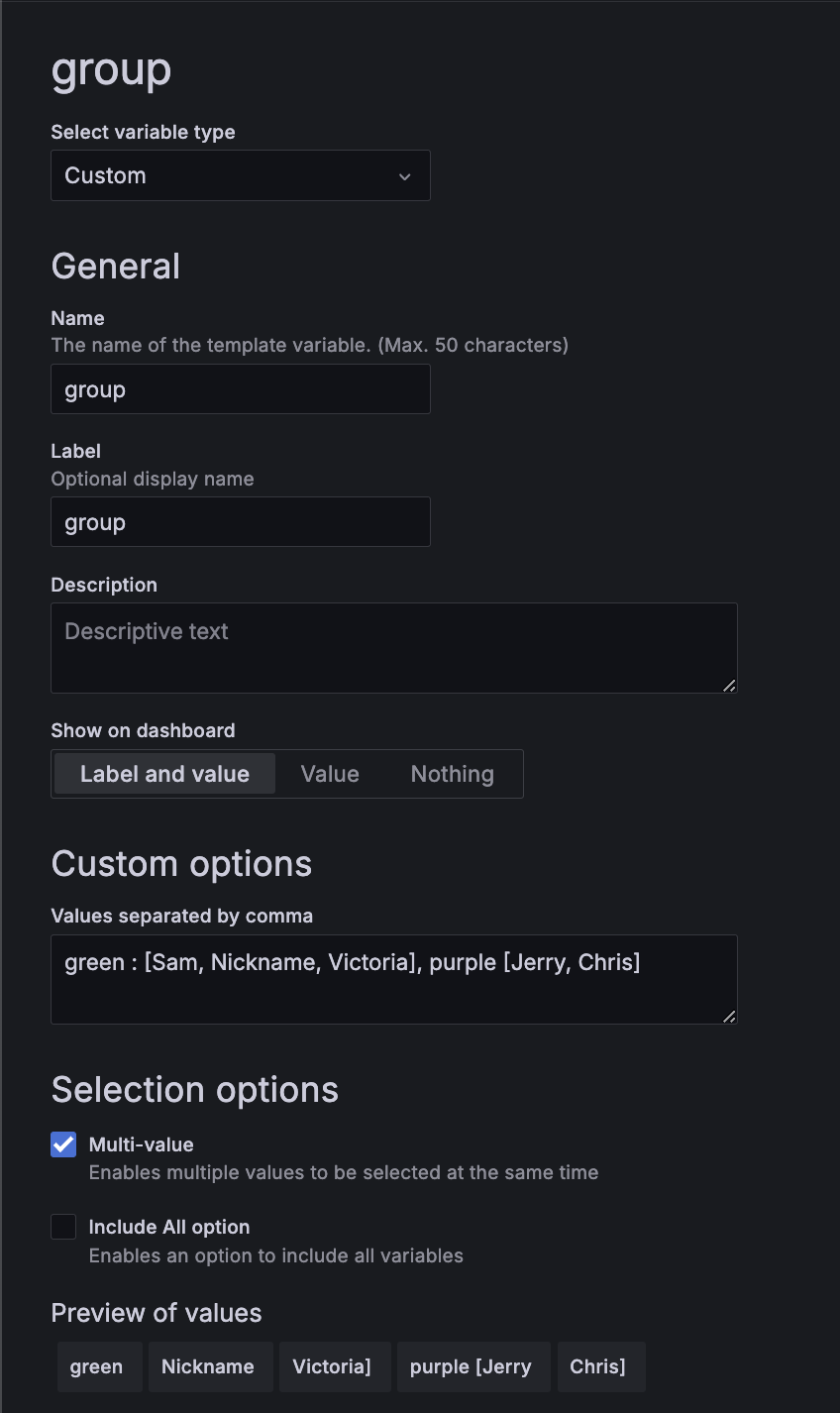Click the Description field label text
Viewport: 840px width, 1413px height.
tap(104, 585)
